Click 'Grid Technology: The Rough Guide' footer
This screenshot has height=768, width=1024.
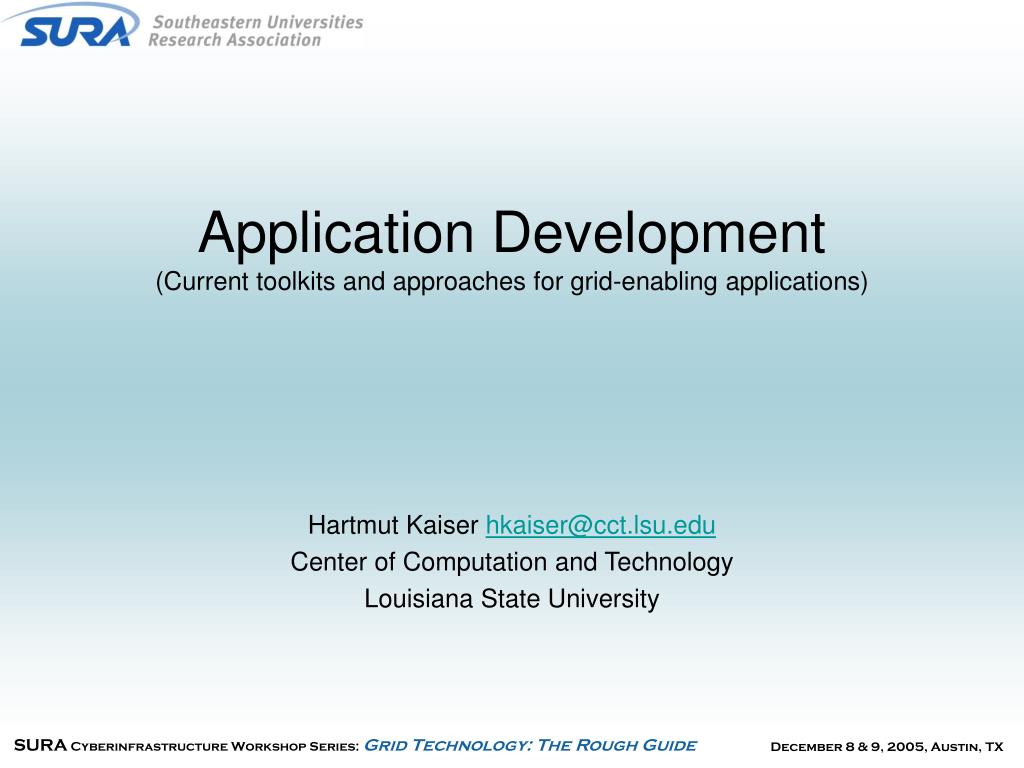(x=530, y=745)
